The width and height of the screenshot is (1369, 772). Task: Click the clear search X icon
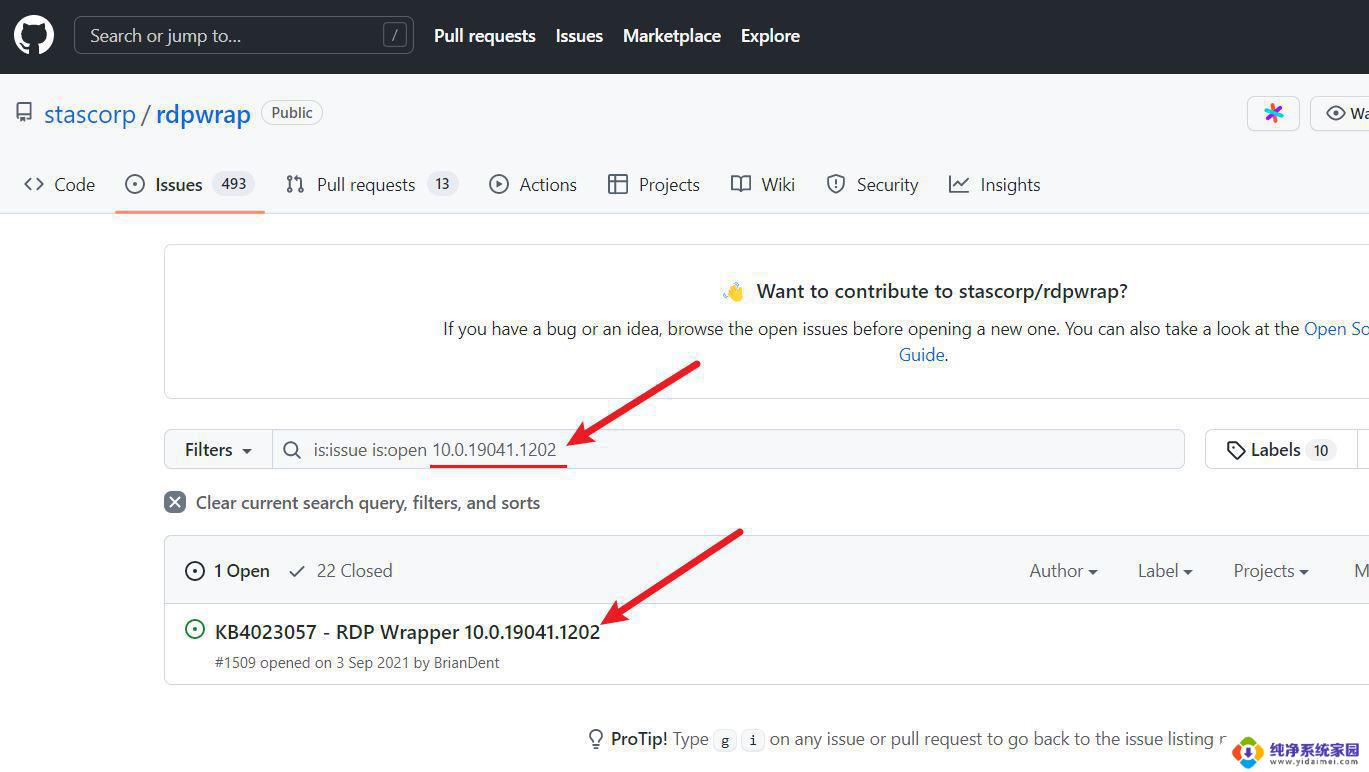[175, 503]
